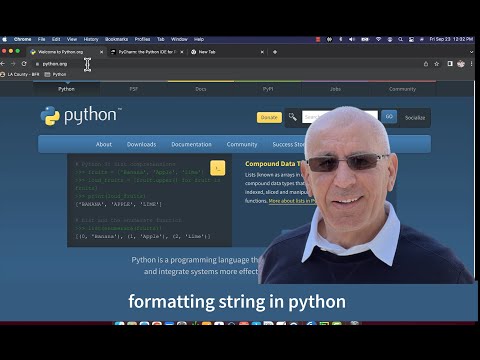Image resolution: width=480 pixels, height=360 pixels.
Task: Select the Python top navigation tab
Action: [66, 89]
